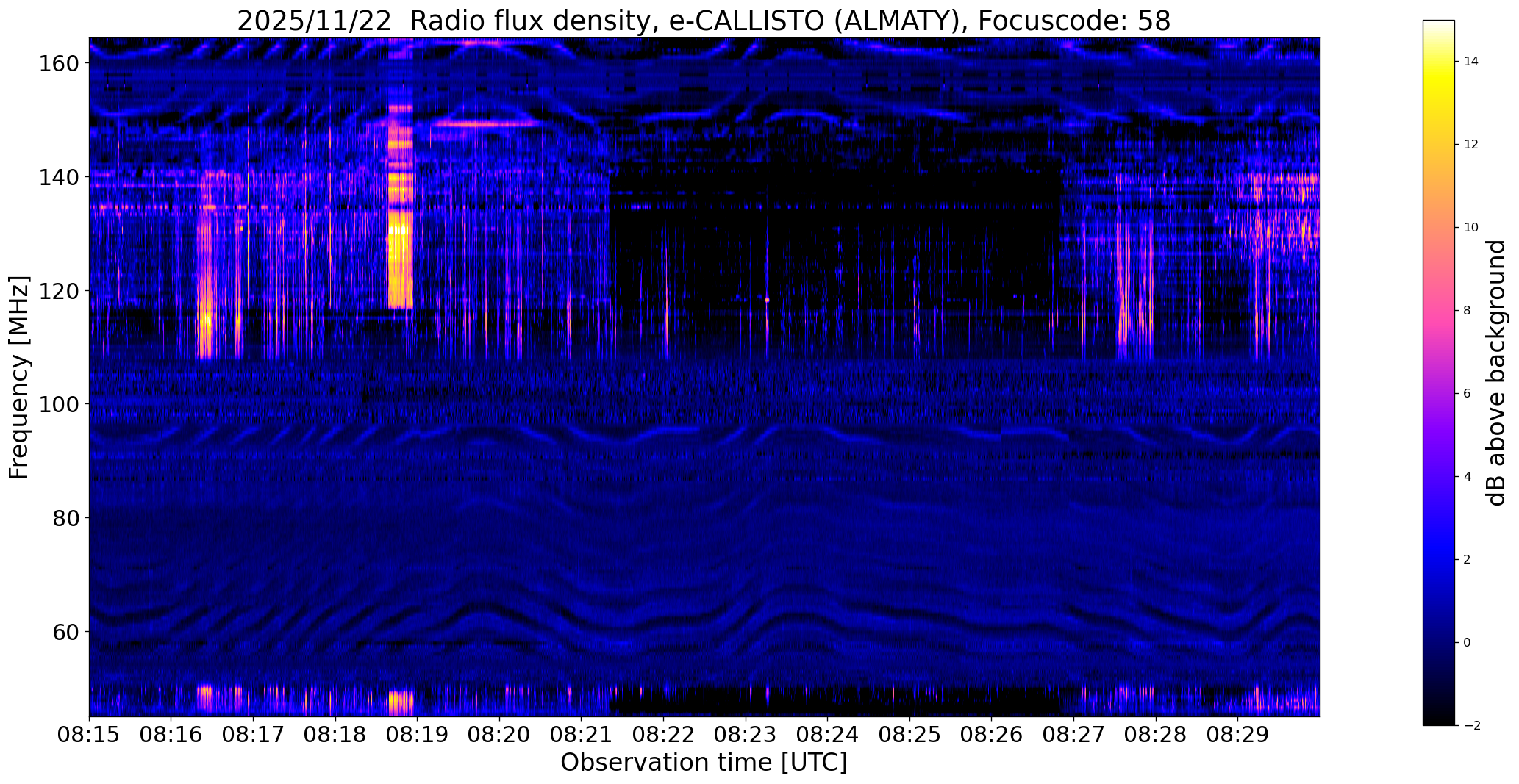
Task: Click the plot title mentioning e-CALLISTO (ALMATY)
Action: (704, 21)
